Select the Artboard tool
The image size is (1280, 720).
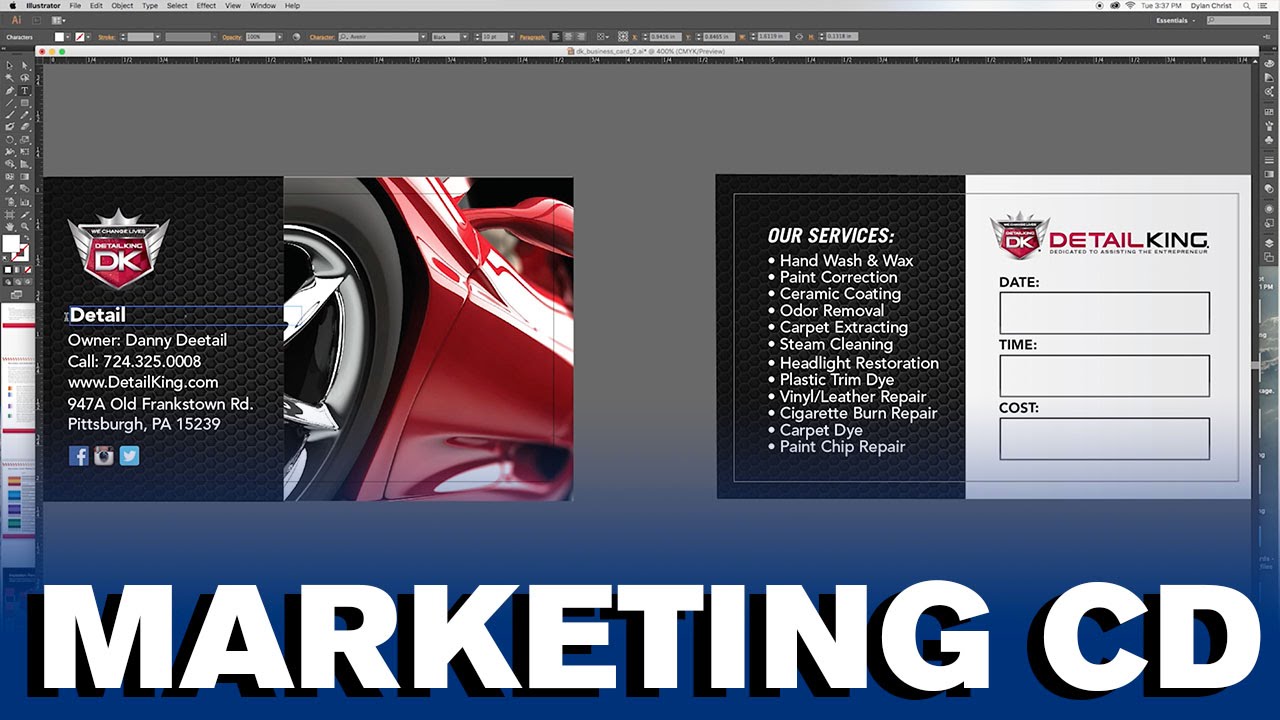(x=10, y=214)
